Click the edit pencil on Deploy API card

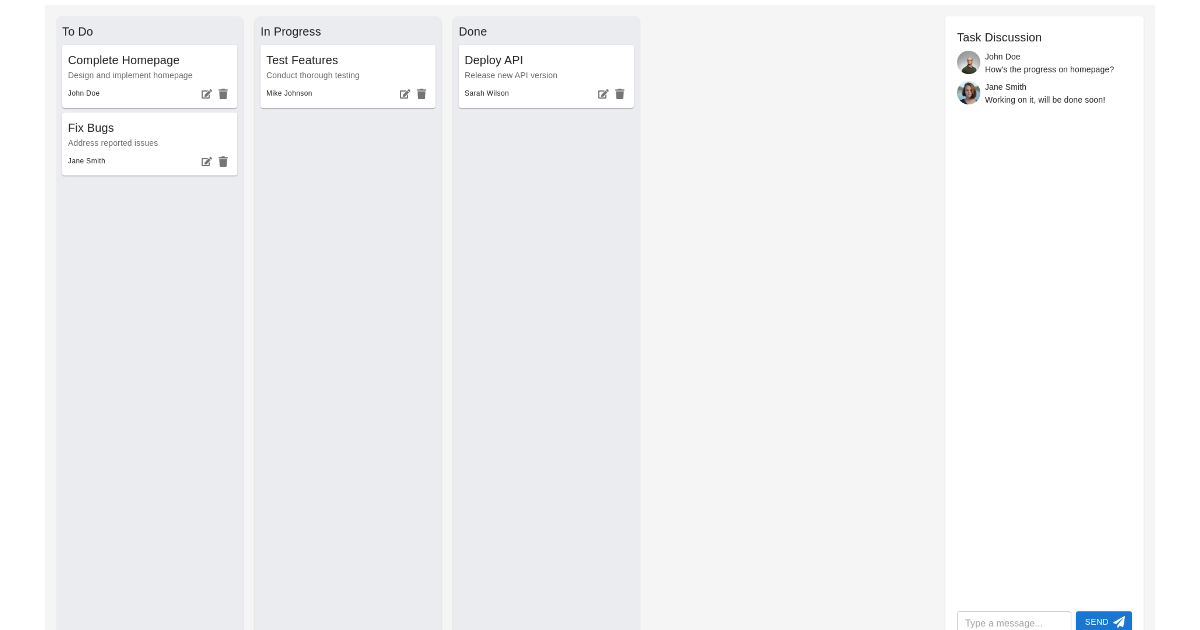[604, 94]
